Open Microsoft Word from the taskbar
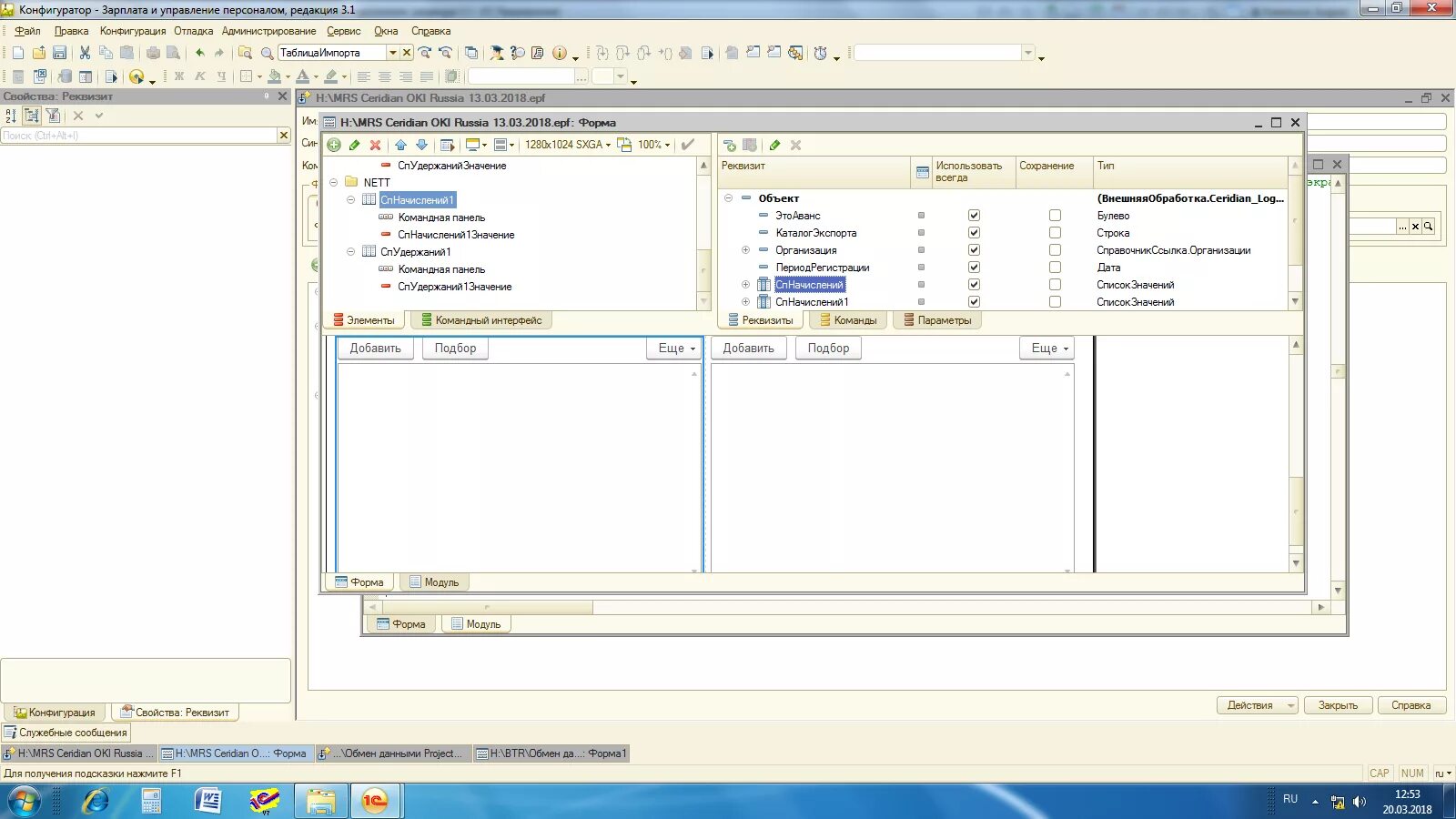 coord(208,801)
